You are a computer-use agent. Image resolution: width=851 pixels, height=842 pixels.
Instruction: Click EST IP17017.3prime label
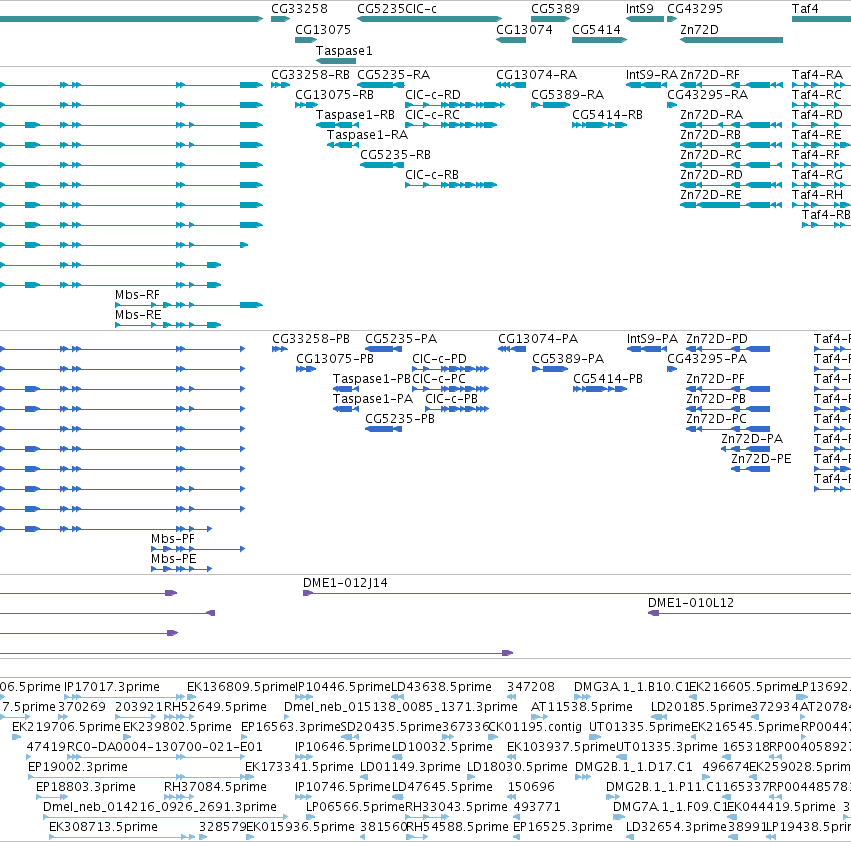[111, 687]
